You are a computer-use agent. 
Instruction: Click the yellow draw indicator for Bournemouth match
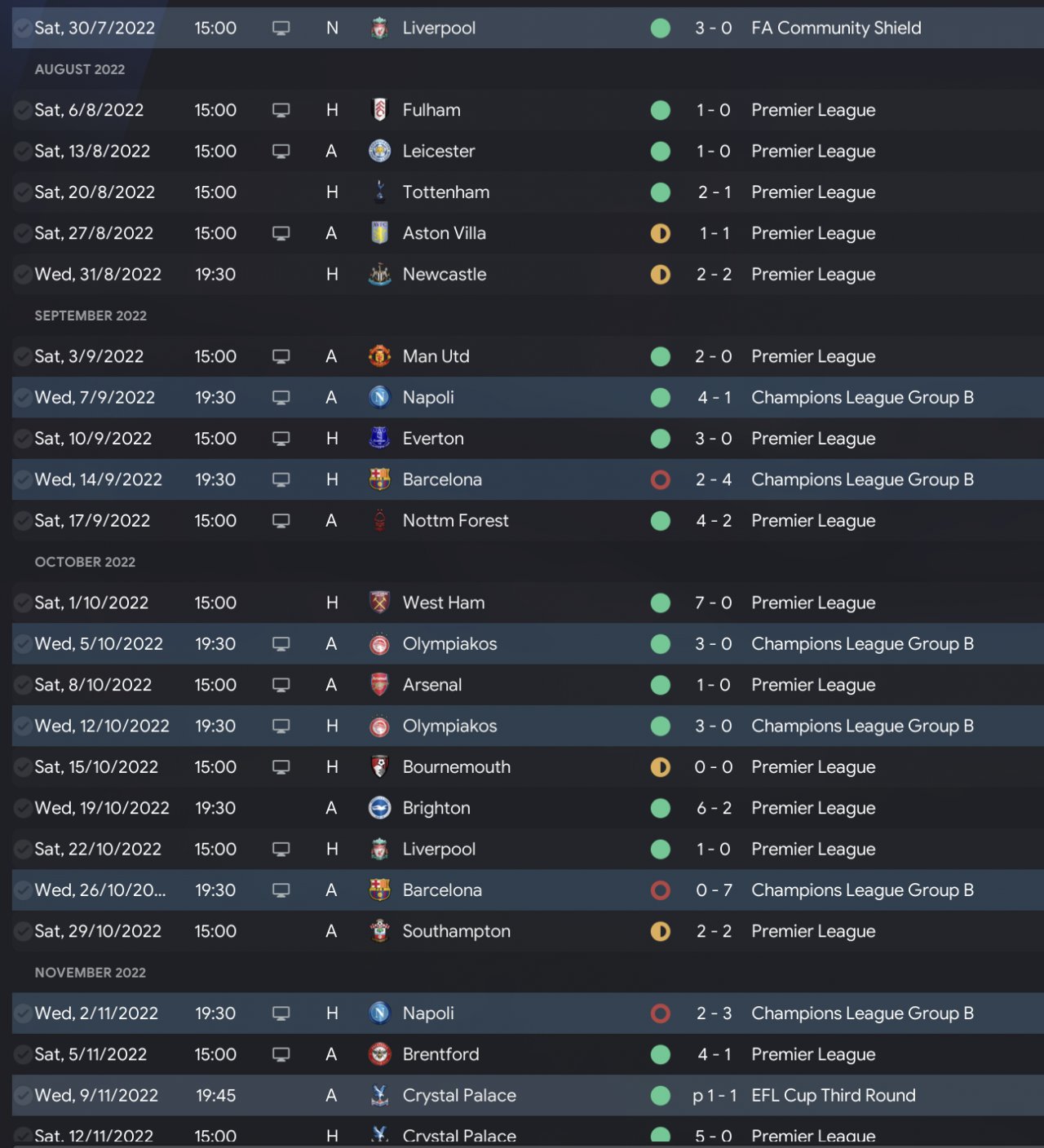pyautogui.click(x=661, y=767)
